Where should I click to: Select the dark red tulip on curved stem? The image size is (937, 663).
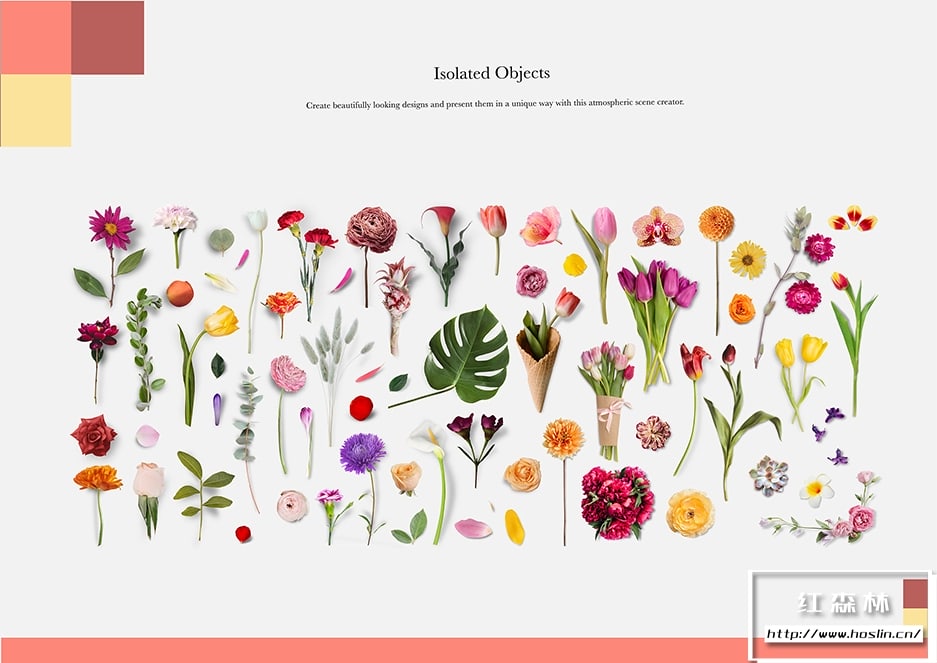coord(691,410)
